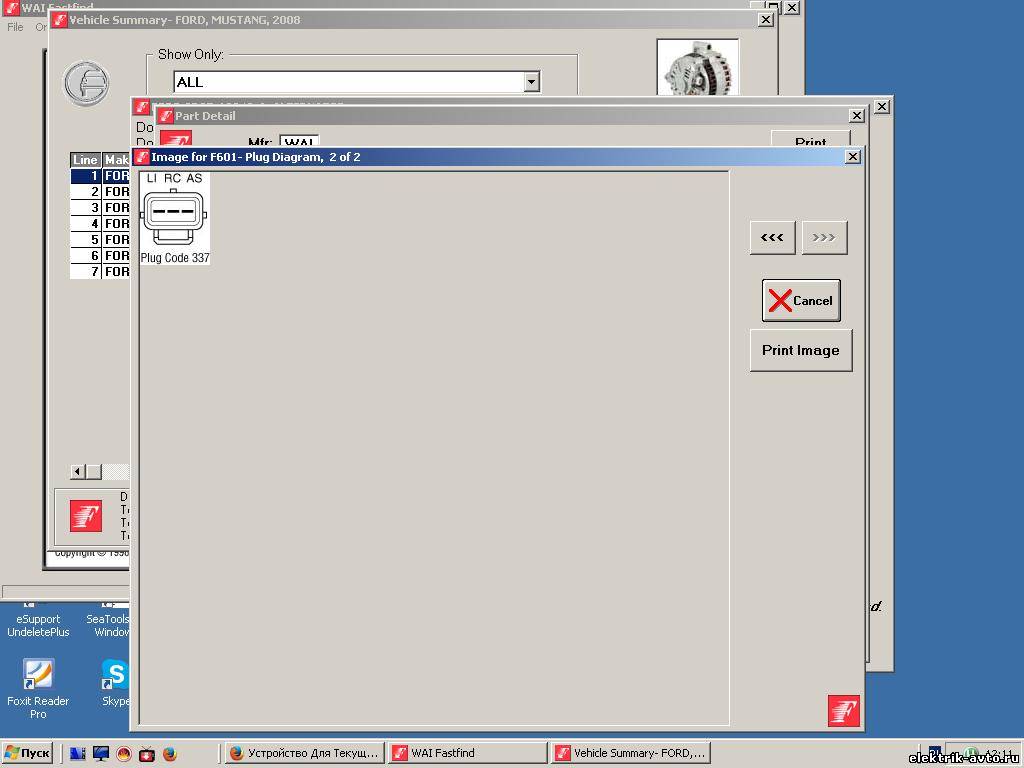Select line 6 row in Vehicle Summary table
1024x768 pixels.
pos(100,255)
